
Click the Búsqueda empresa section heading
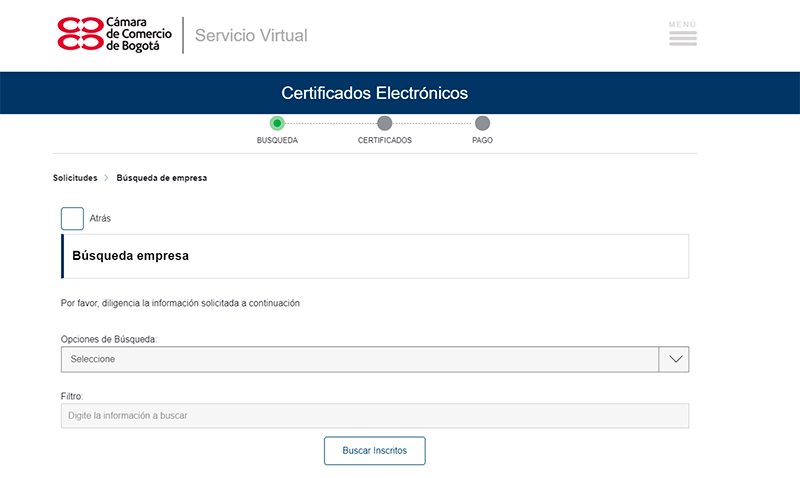coord(131,256)
